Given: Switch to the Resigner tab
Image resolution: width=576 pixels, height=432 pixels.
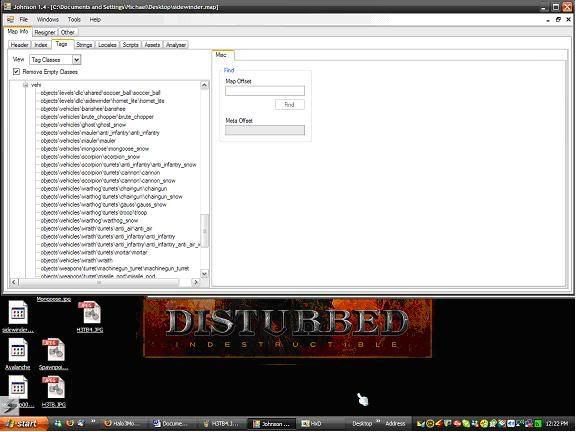Looking at the screenshot, I should tap(45, 32).
